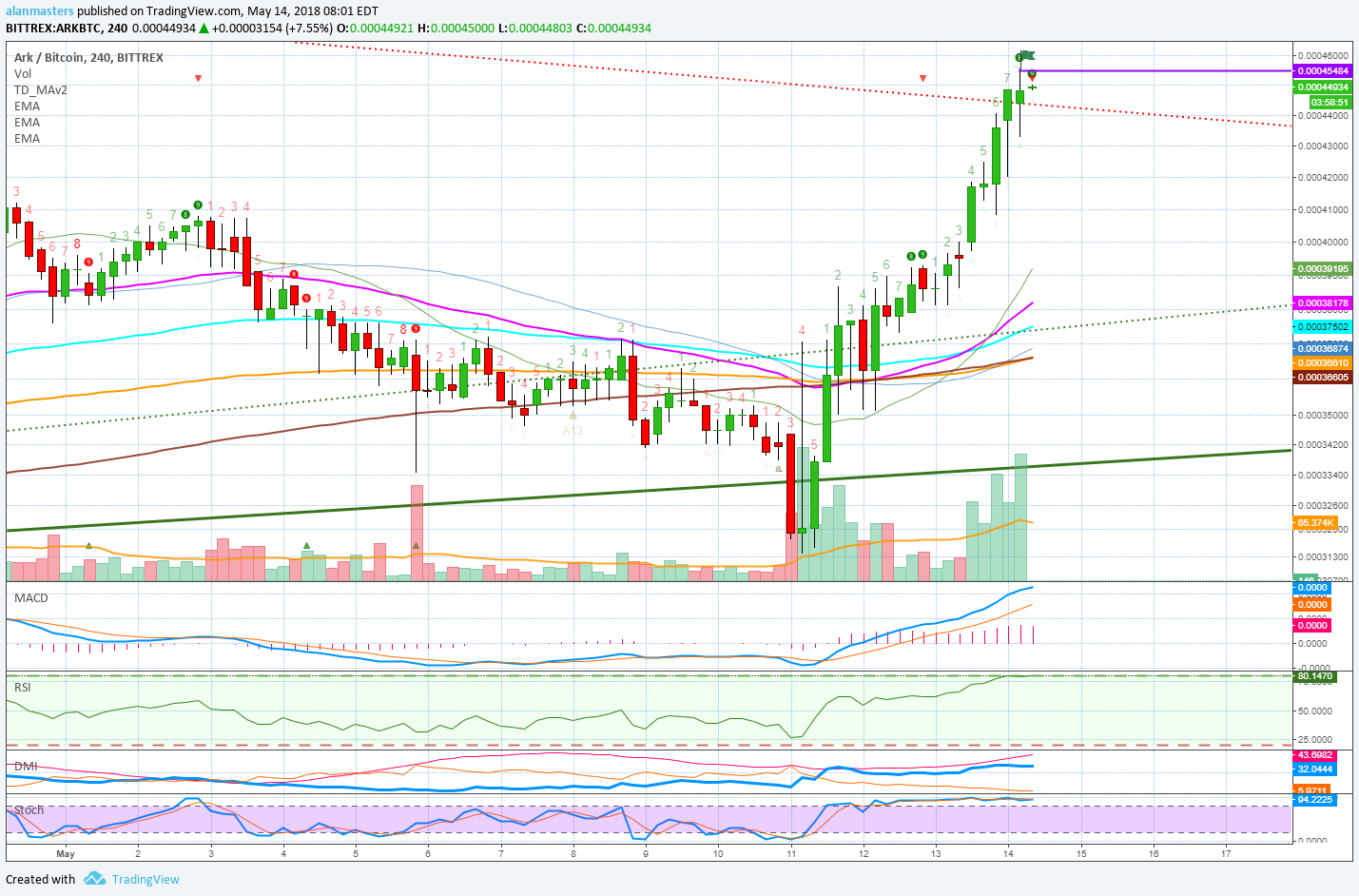
Task: Click the 0.00035000 price scale tick
Action: 1323,415
